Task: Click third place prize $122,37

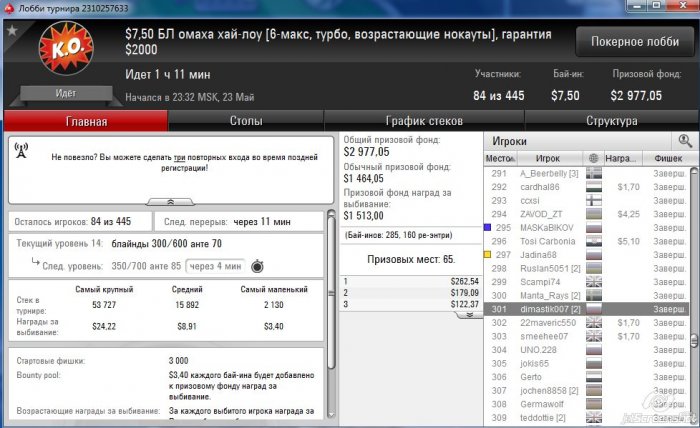Action: 464,304
